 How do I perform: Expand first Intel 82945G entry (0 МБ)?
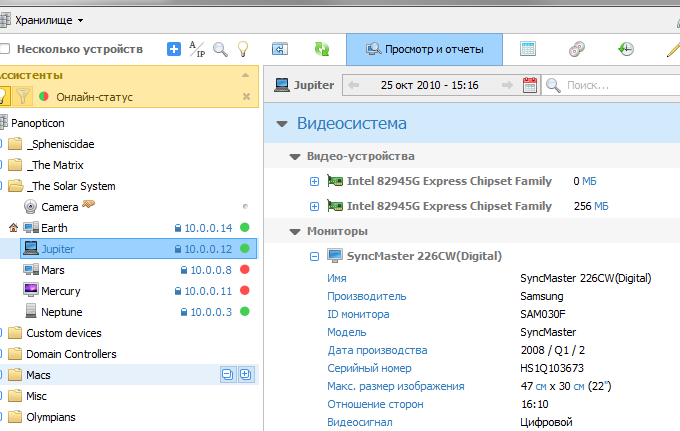pyautogui.click(x=314, y=181)
